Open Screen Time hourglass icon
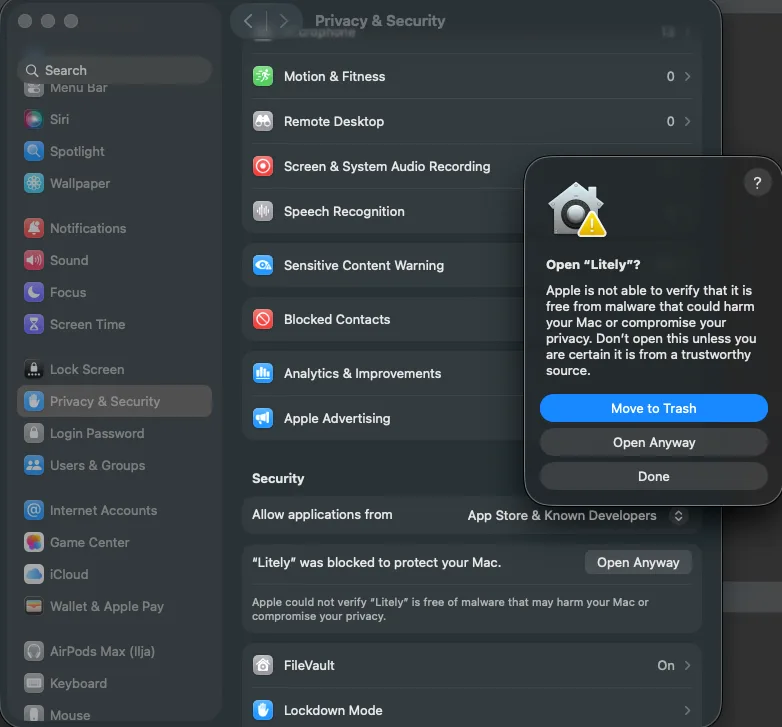This screenshot has width=782, height=727. (33, 324)
